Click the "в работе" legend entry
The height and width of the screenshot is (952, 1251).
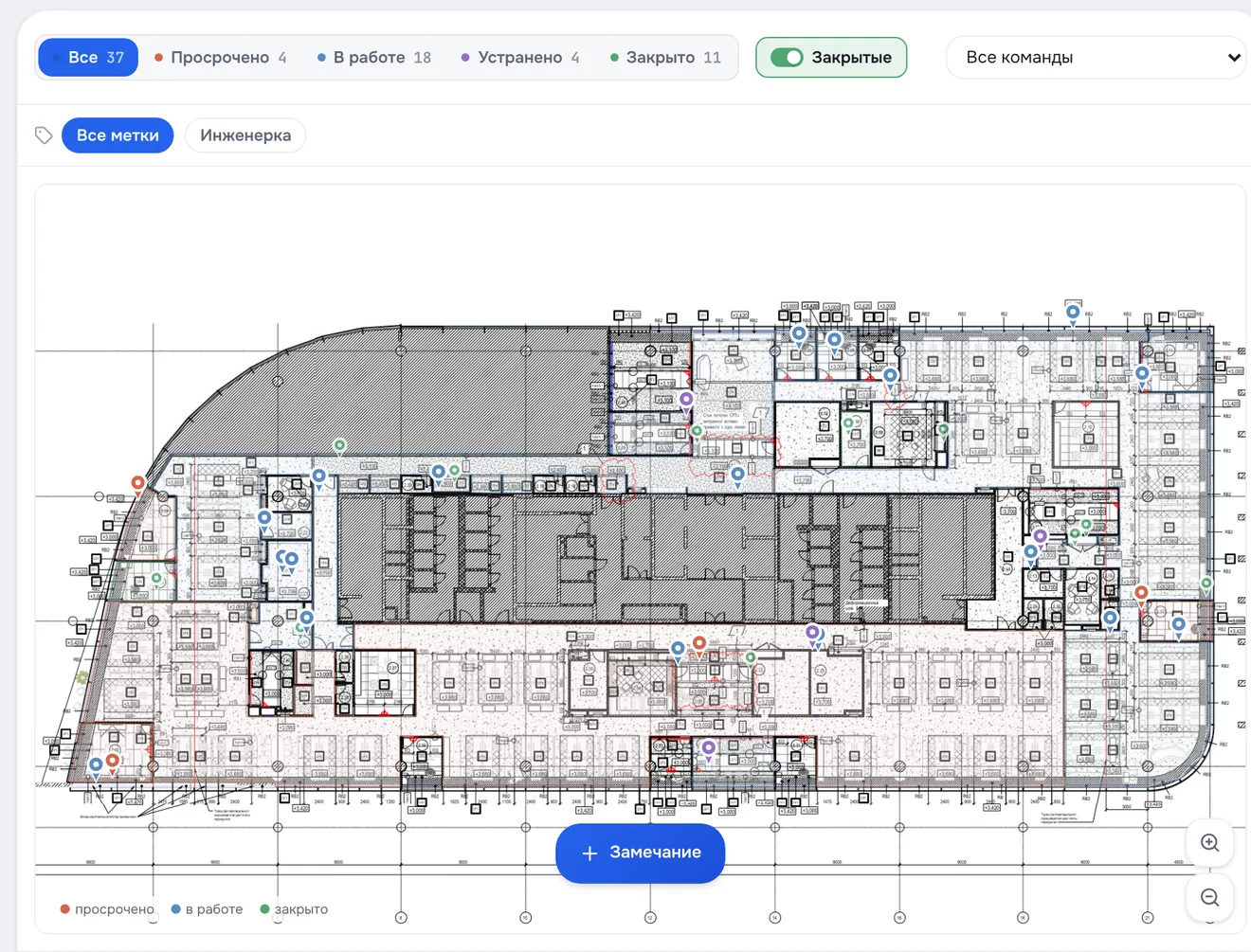[x=206, y=908]
